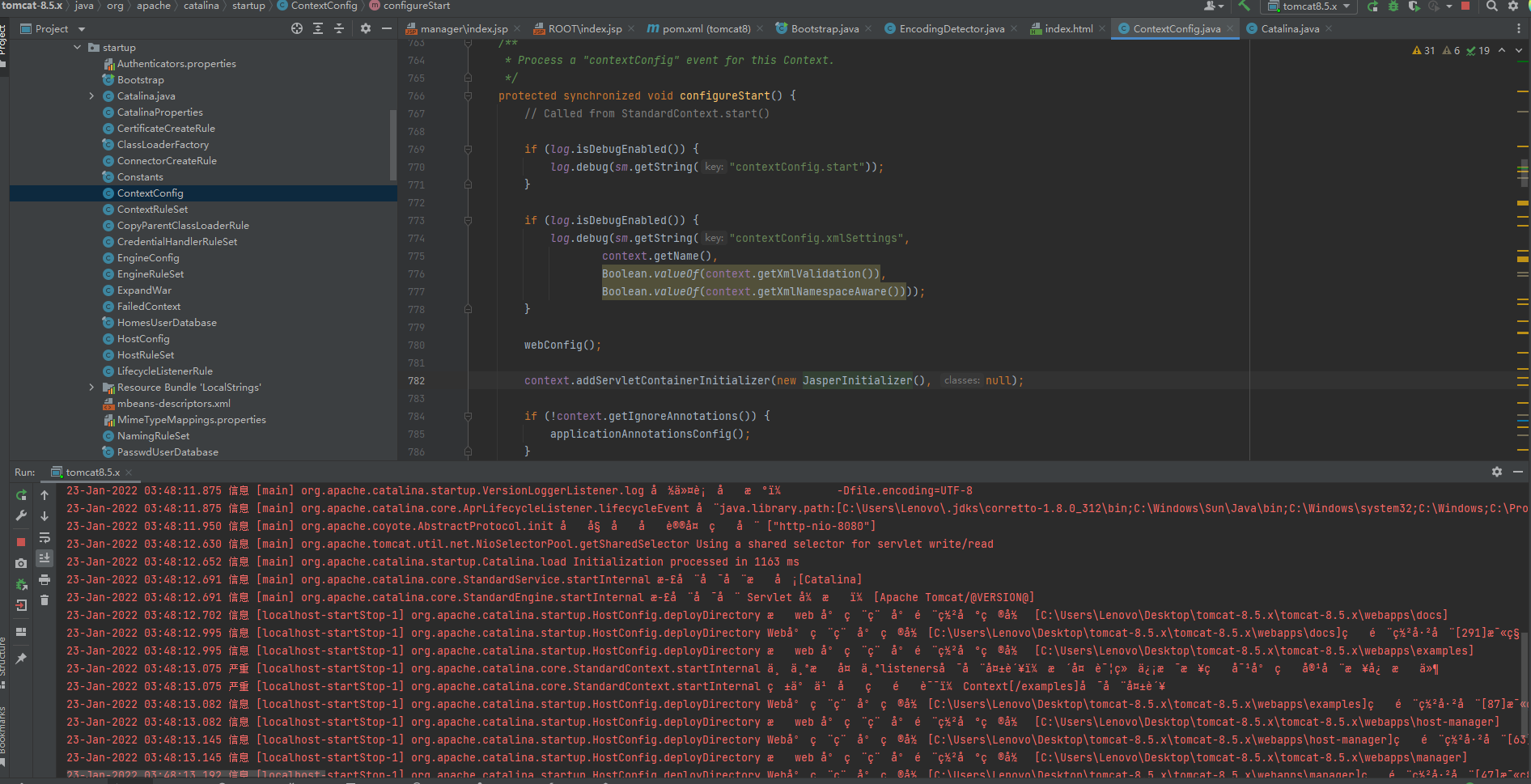Click the catalina breadcrumb
Screen dimensions: 1531x784
point(201,6)
